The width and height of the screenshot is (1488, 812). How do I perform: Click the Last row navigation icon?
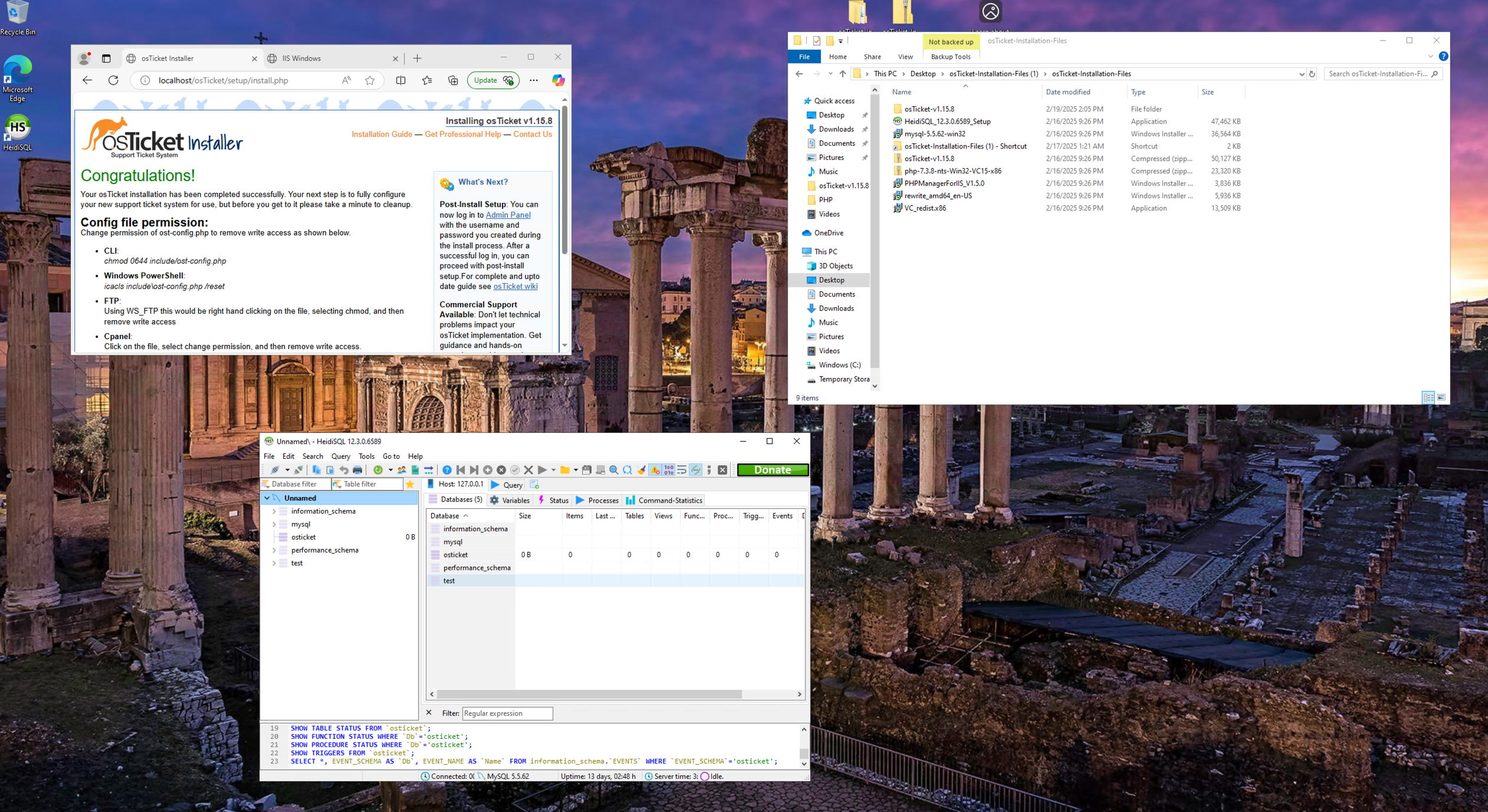pyautogui.click(x=474, y=470)
